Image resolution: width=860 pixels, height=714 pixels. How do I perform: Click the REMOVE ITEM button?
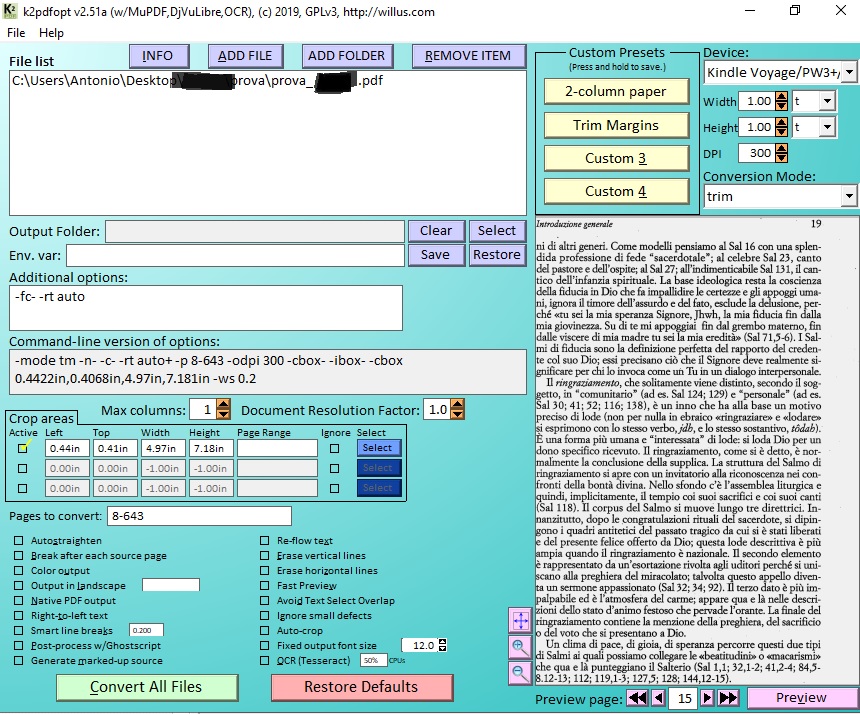tap(468, 56)
